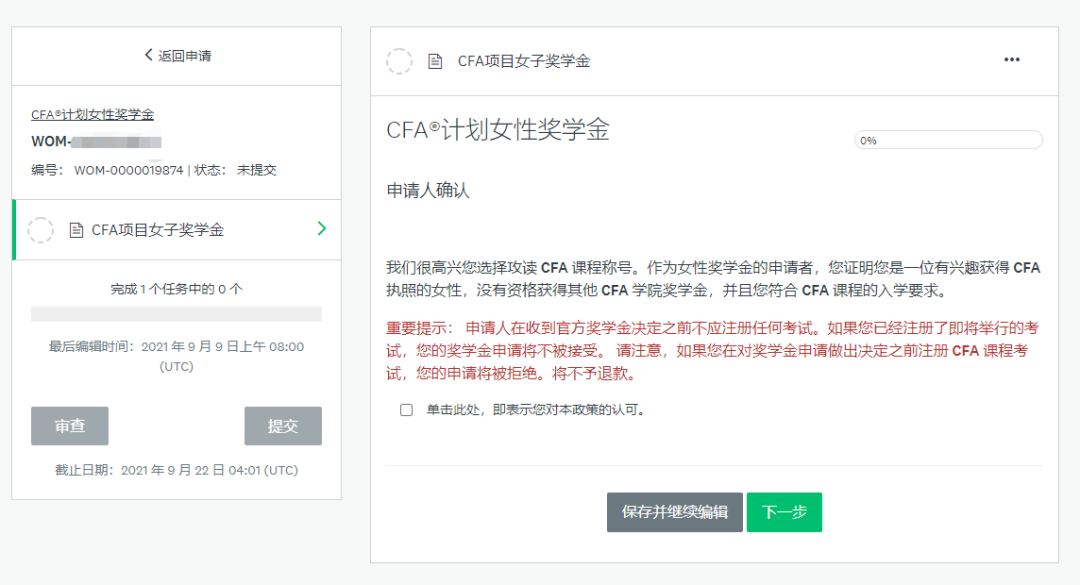
Task: Click the dashed progress circle in the header
Action: pyautogui.click(x=399, y=59)
